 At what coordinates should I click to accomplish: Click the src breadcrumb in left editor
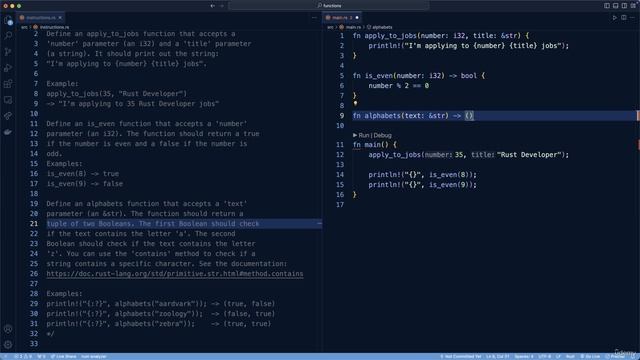coord(24,27)
